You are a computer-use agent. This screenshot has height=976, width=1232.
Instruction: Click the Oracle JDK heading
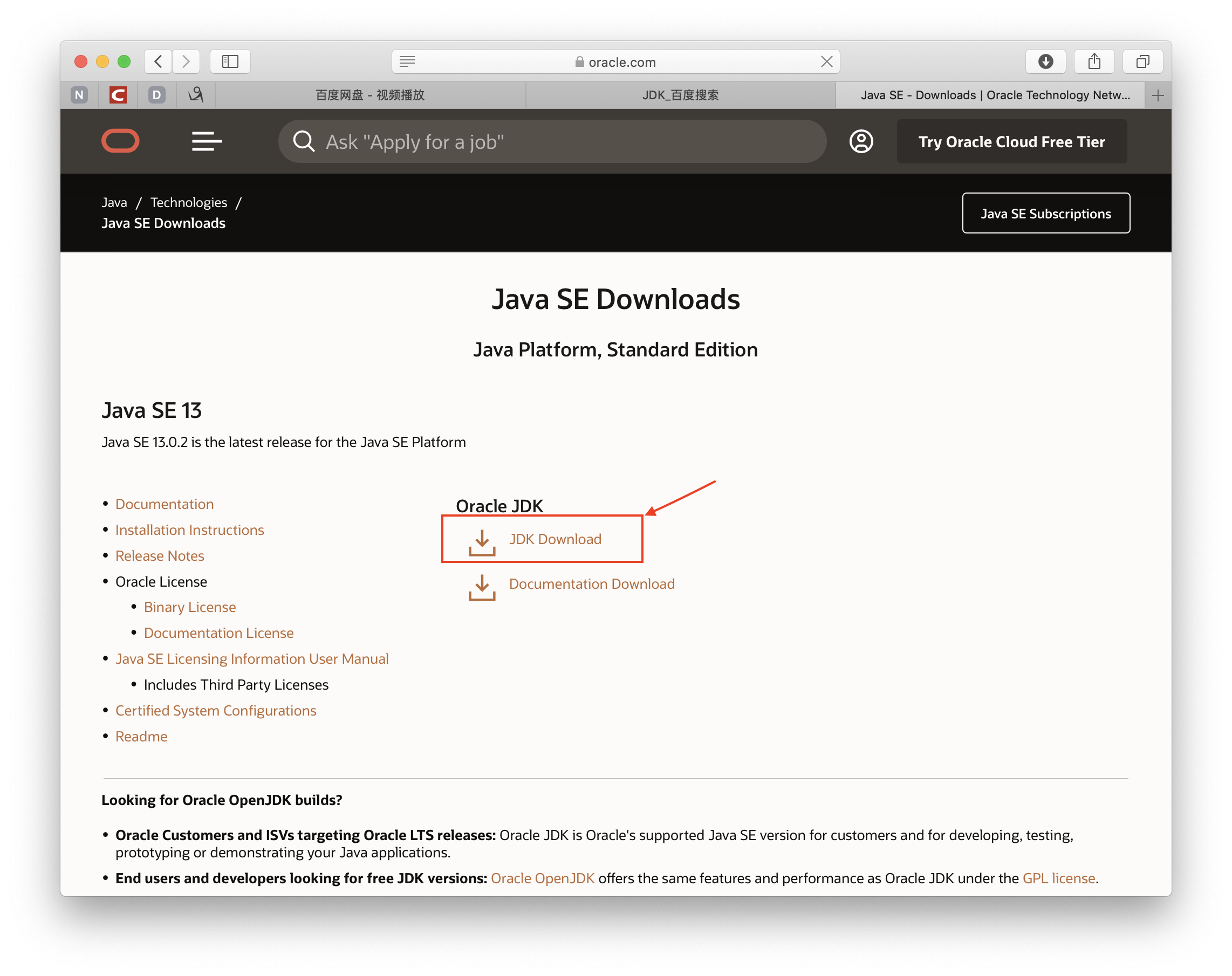(x=499, y=505)
